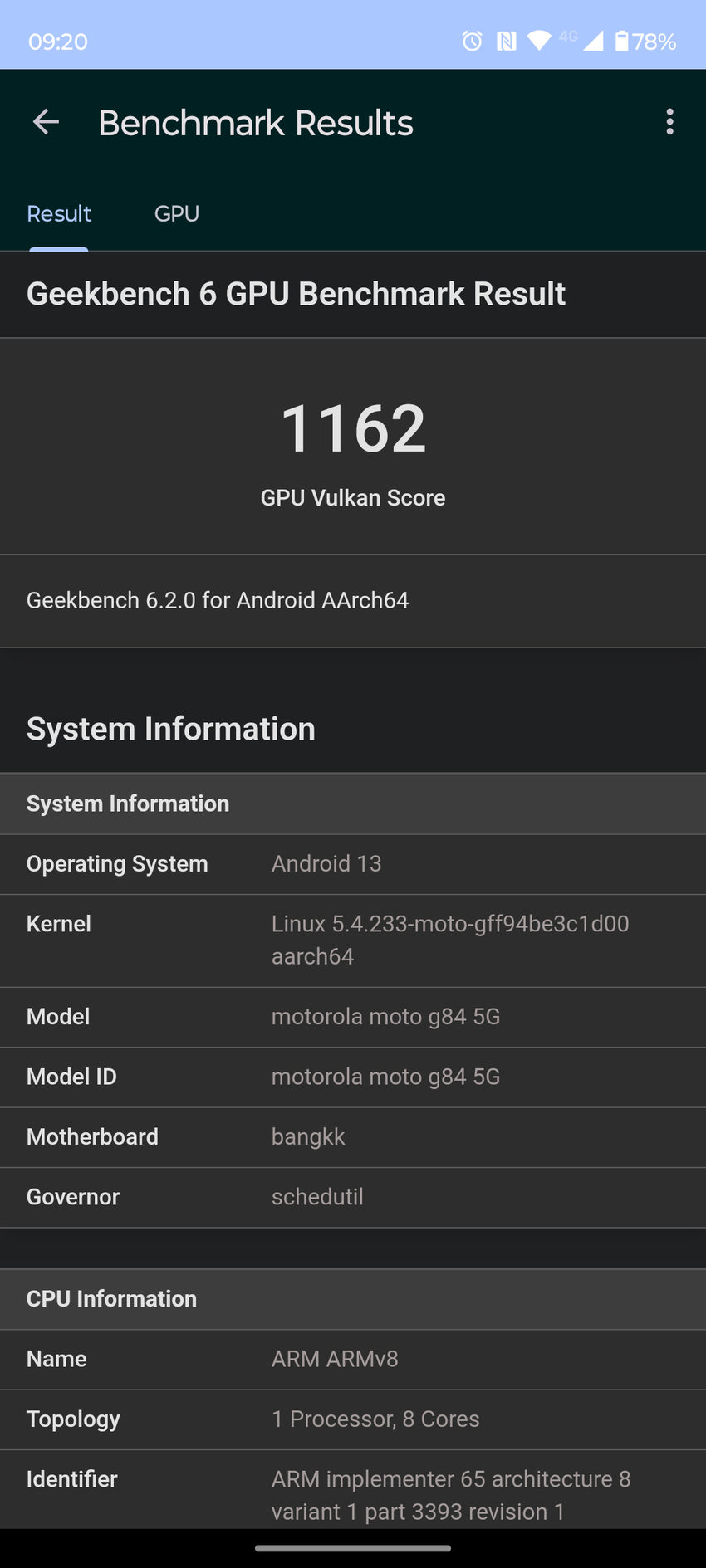Screen dimensions: 706x1568
Task: Tap the 09:20 clock in status bar
Action: (58, 42)
